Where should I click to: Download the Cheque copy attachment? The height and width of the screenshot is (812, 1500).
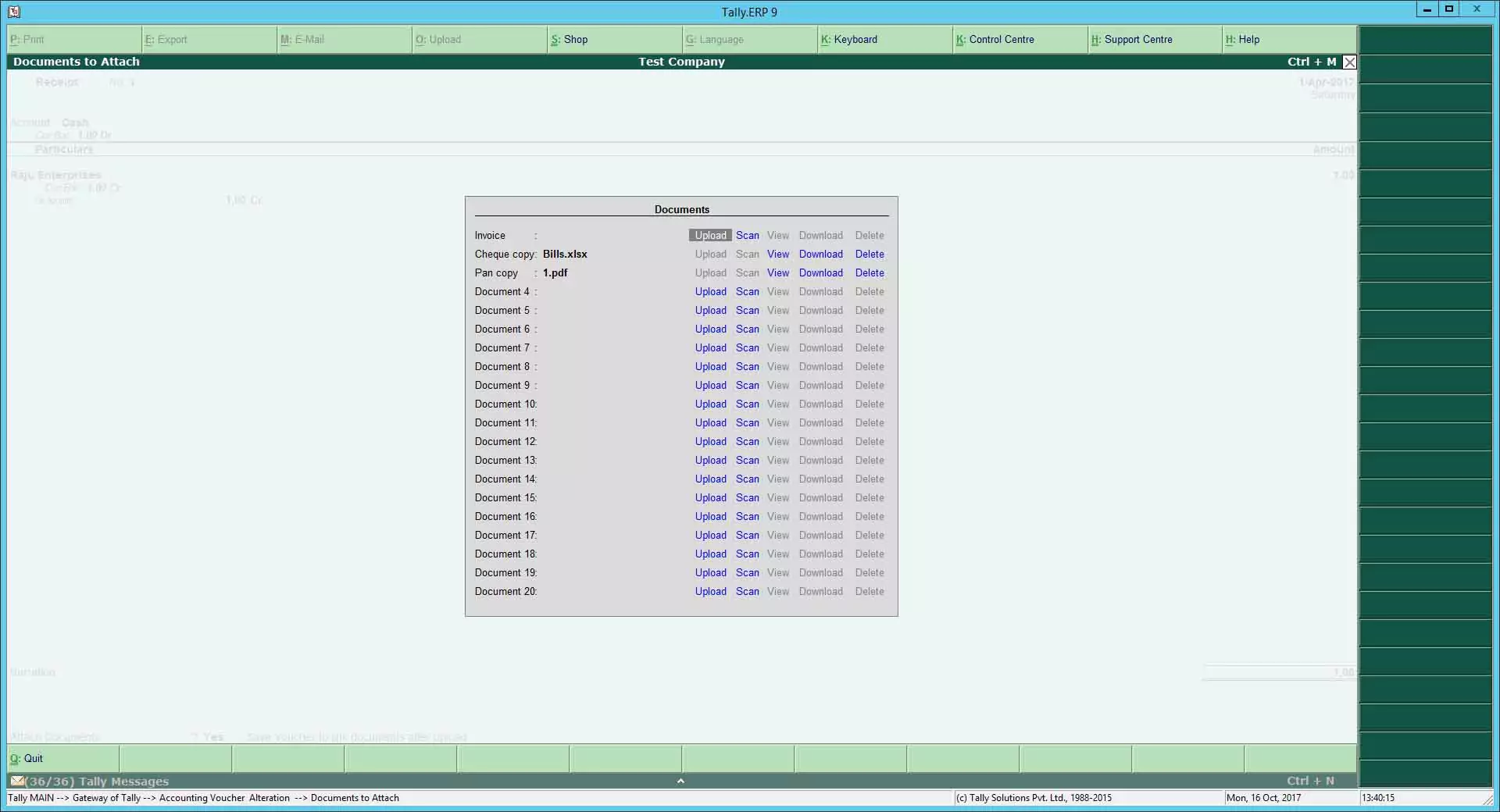[x=820, y=254]
